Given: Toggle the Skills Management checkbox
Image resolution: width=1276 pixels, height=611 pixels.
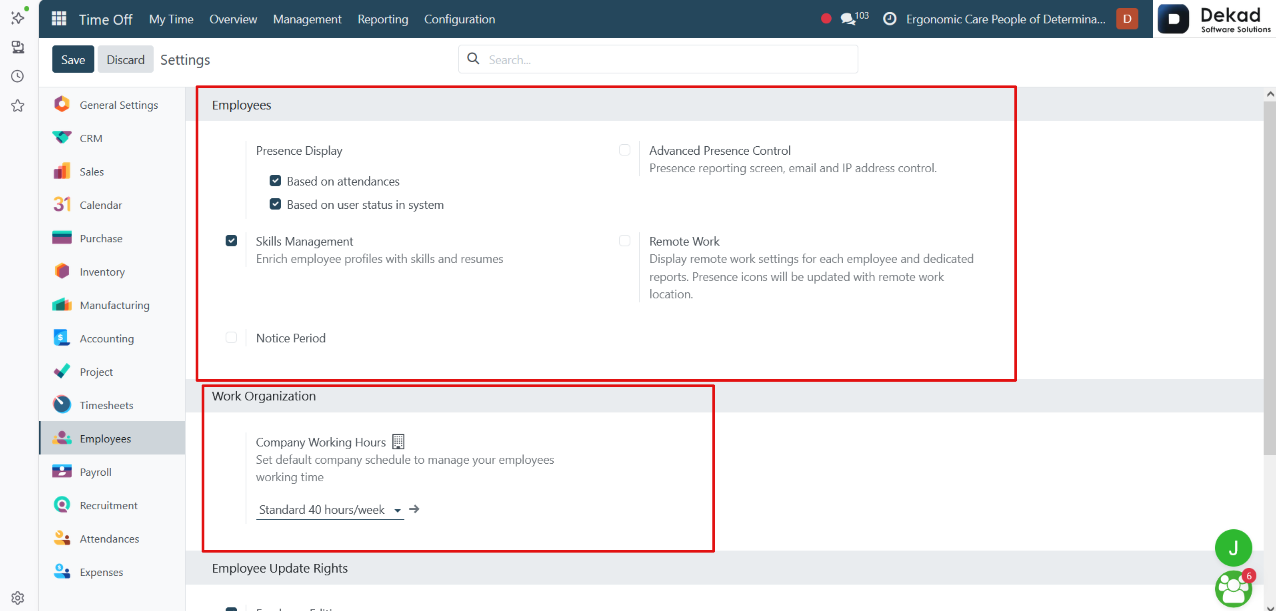Looking at the screenshot, I should 231,241.
